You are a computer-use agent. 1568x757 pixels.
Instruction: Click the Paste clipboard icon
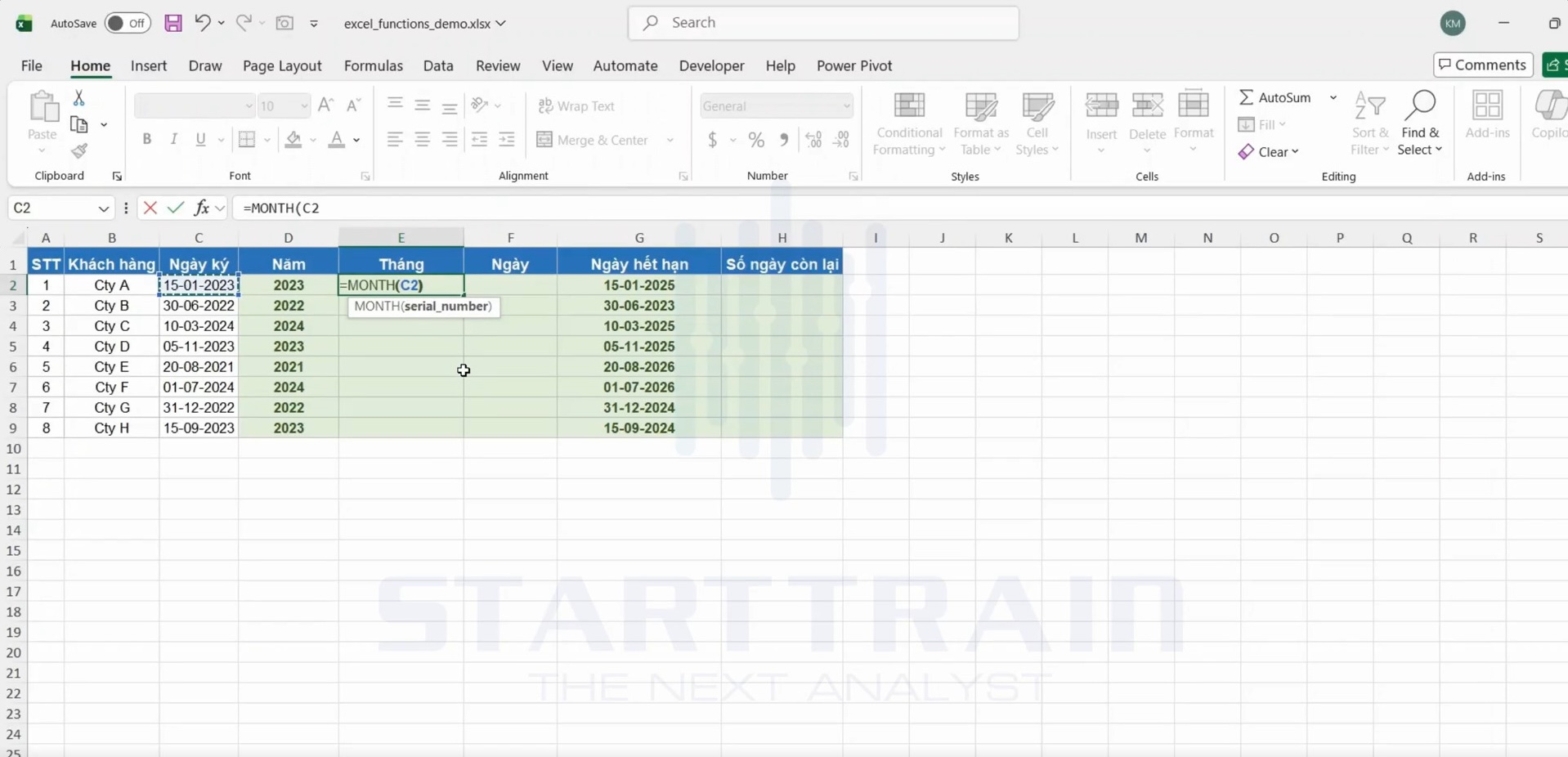43,108
